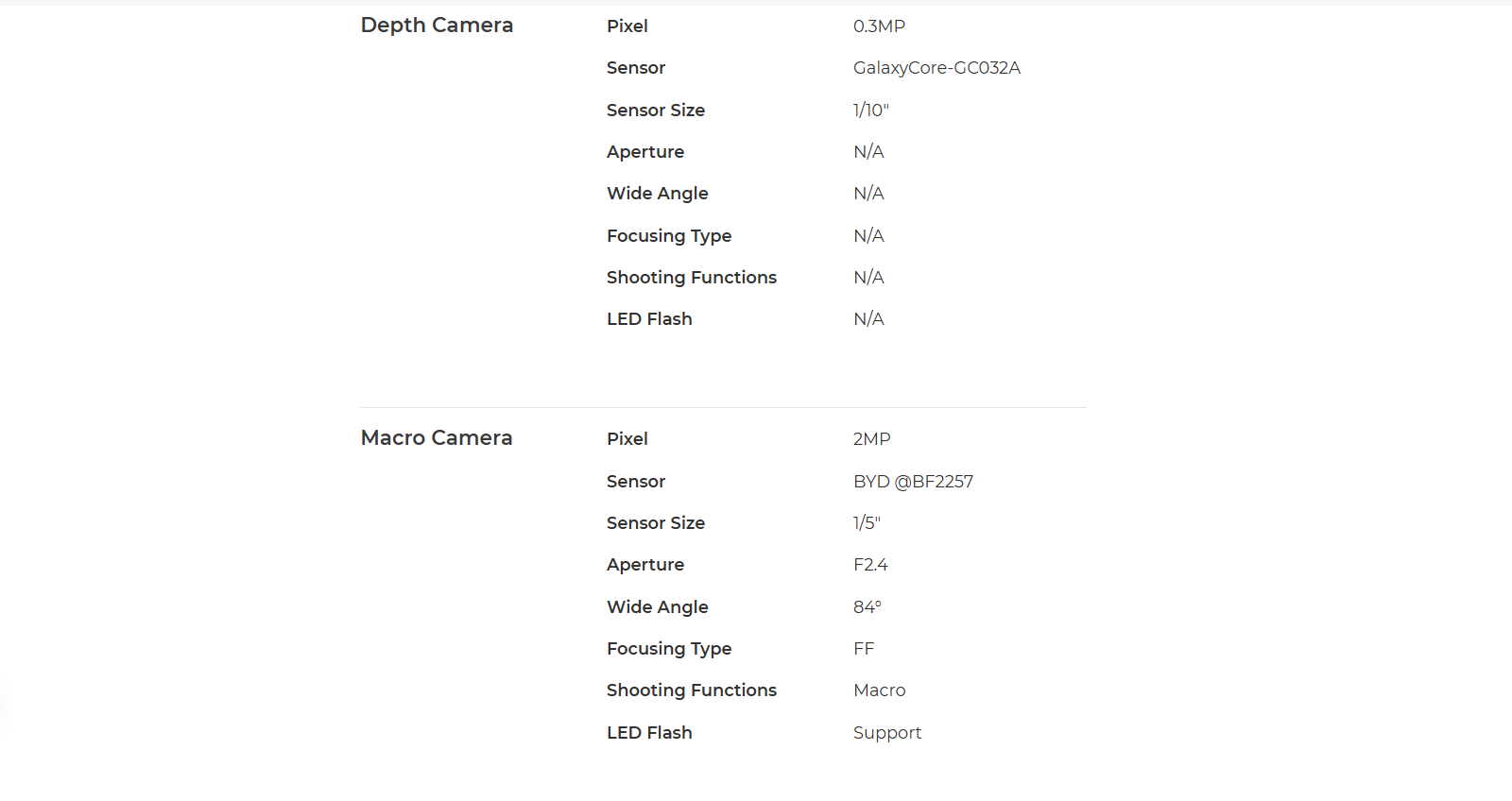Click Macro Camera Focusing Type label
Viewport: 1512px width, 801px height.
pos(668,649)
